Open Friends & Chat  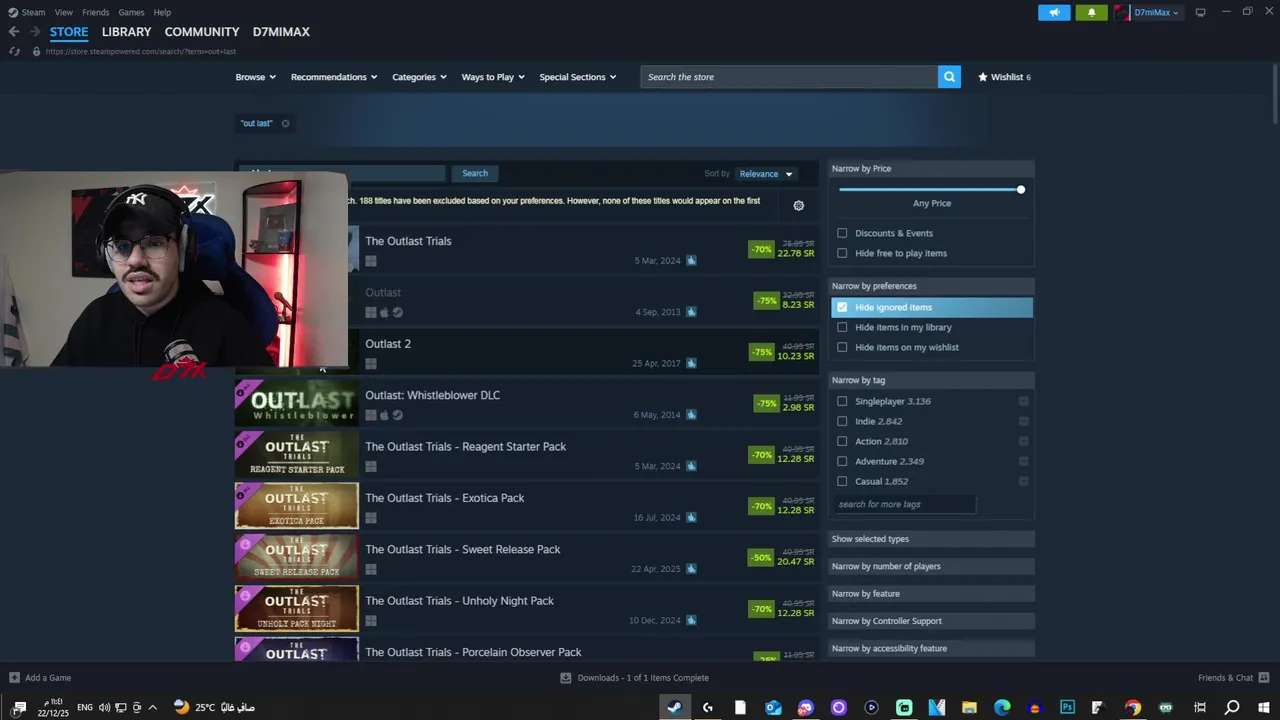point(1233,678)
